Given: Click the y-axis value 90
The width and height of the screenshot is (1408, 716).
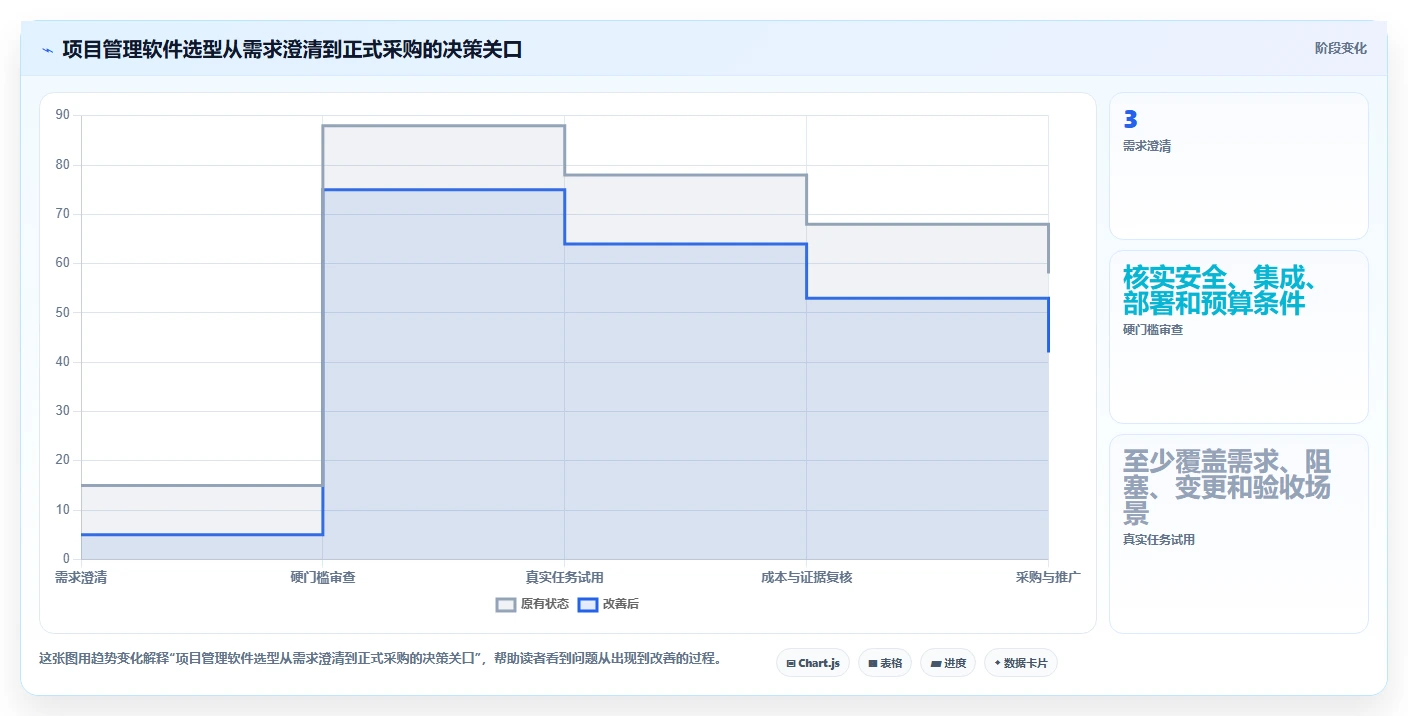Looking at the screenshot, I should pyautogui.click(x=63, y=115).
